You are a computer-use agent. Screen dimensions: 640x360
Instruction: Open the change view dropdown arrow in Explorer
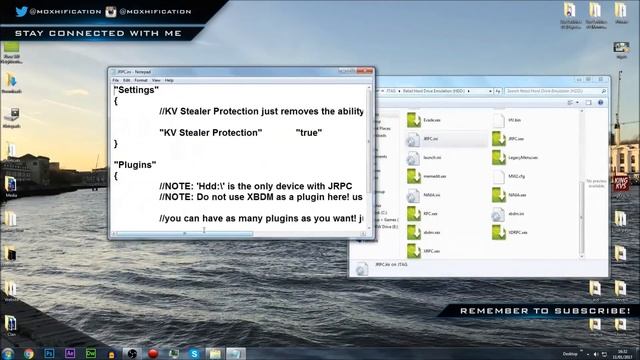tap(577, 102)
